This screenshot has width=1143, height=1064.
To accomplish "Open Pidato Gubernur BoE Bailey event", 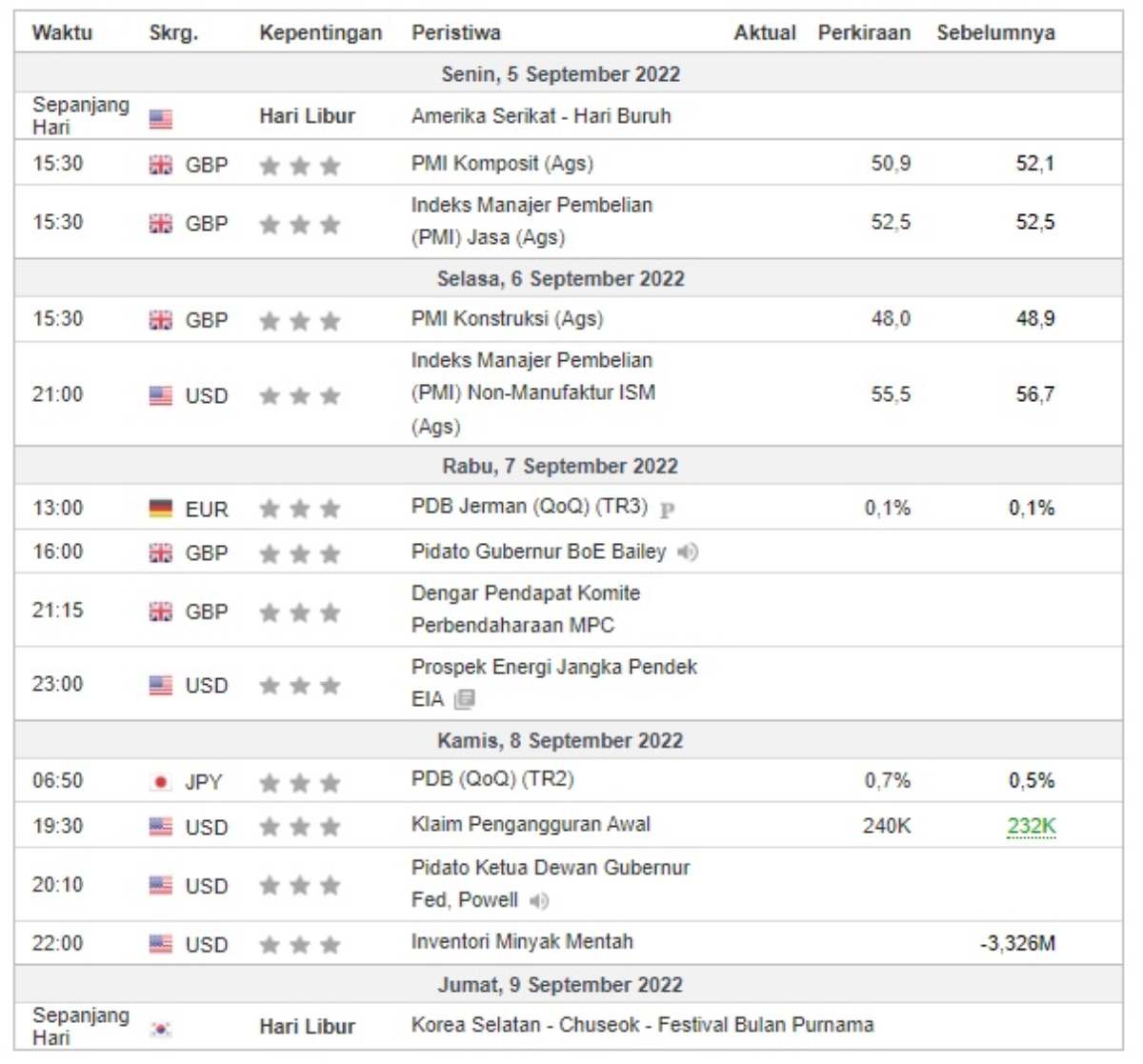I will click(538, 552).
